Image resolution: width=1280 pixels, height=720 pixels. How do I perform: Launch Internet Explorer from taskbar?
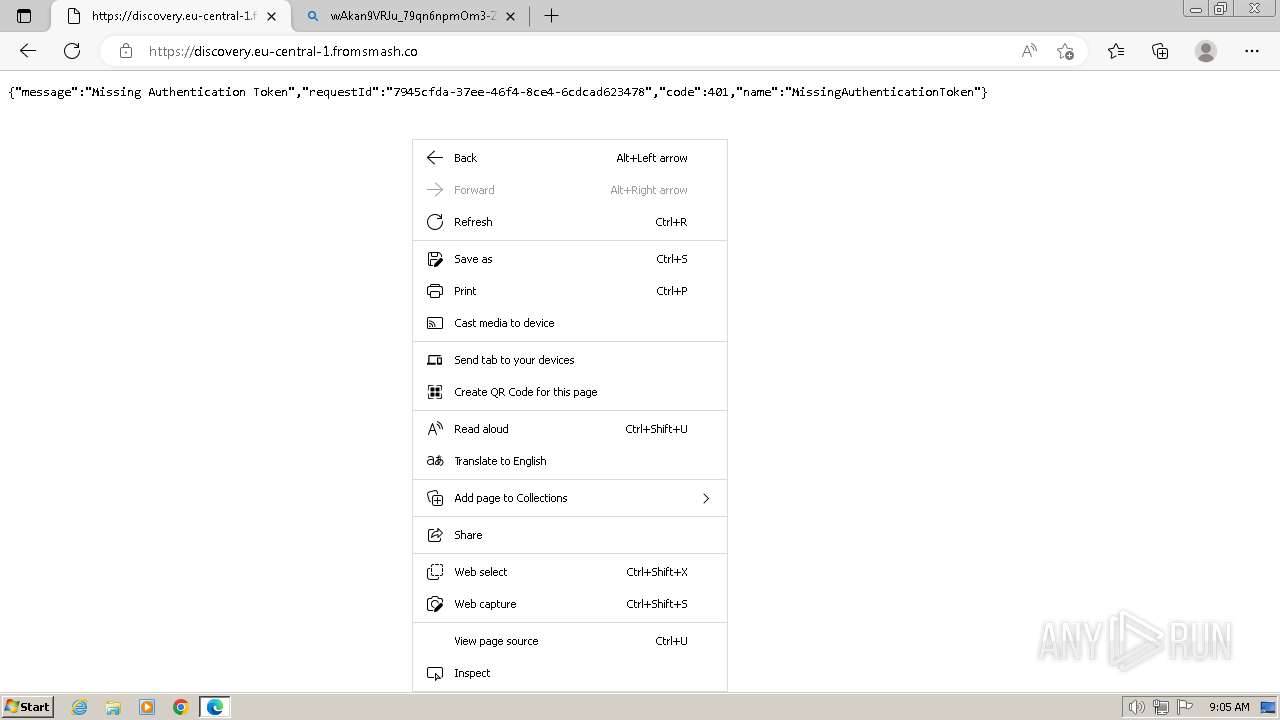tap(80, 707)
